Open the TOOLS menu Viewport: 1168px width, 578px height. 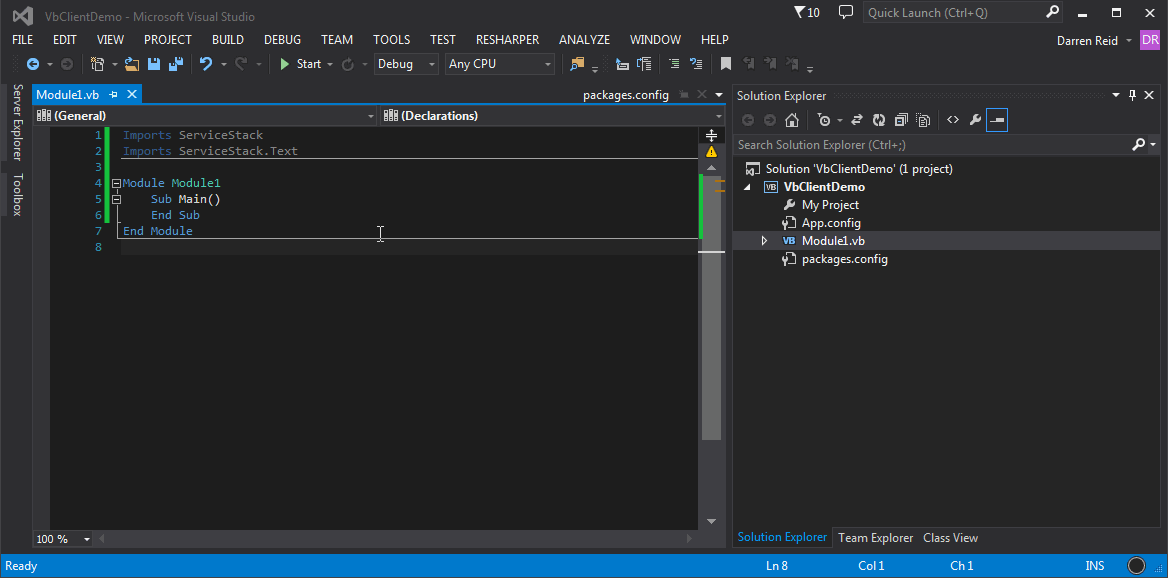392,39
